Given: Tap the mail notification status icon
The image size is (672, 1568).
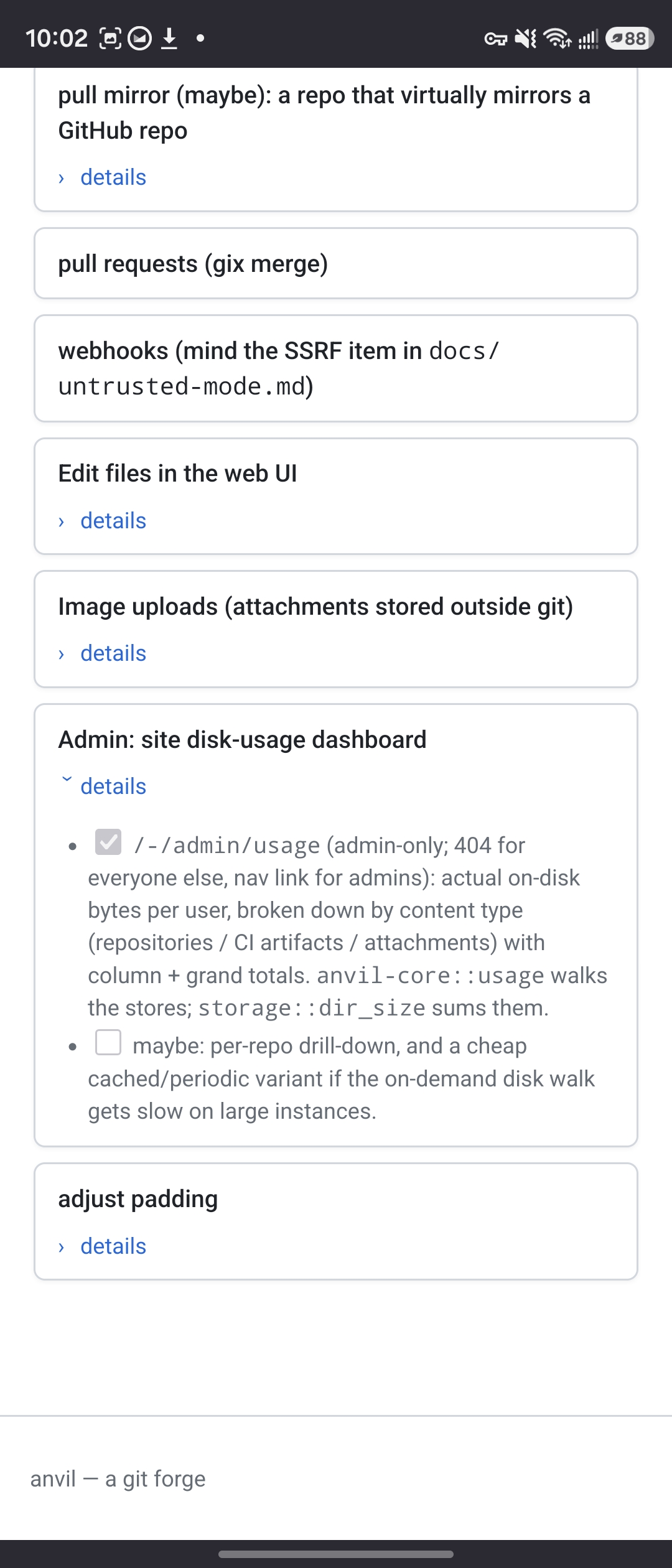Looking at the screenshot, I should click(140, 39).
